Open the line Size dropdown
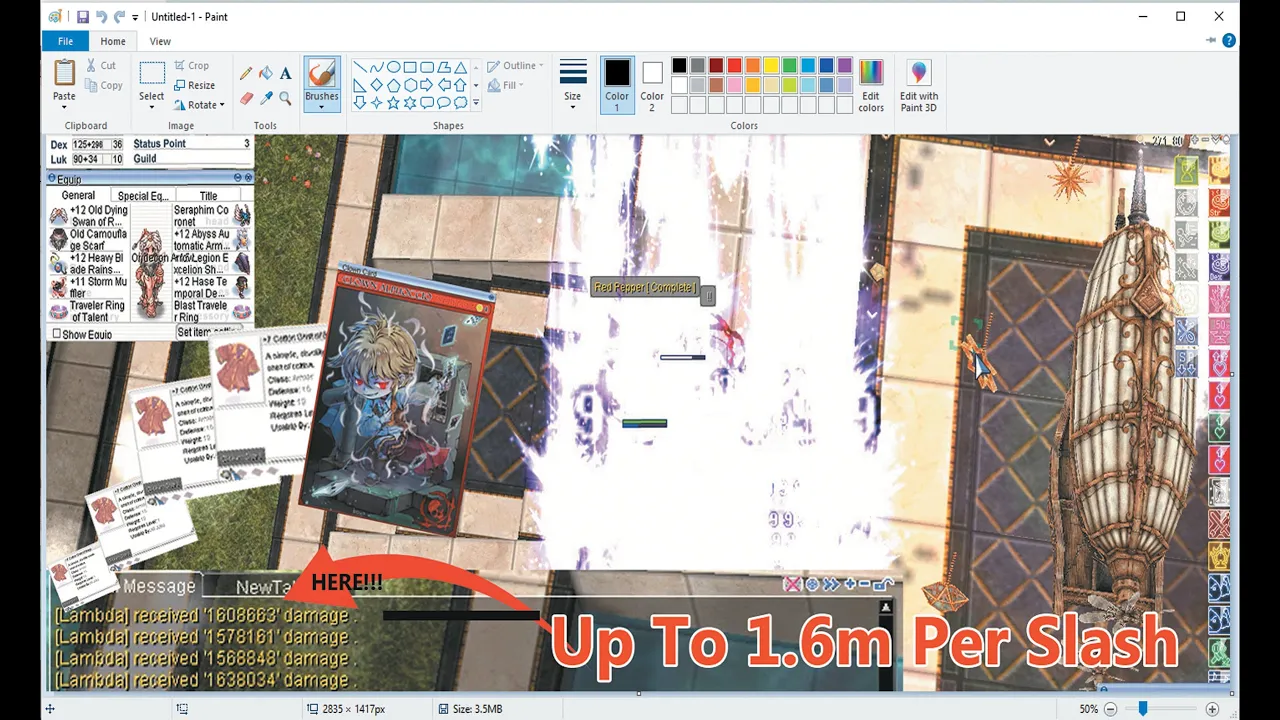The height and width of the screenshot is (720, 1280). [x=572, y=84]
